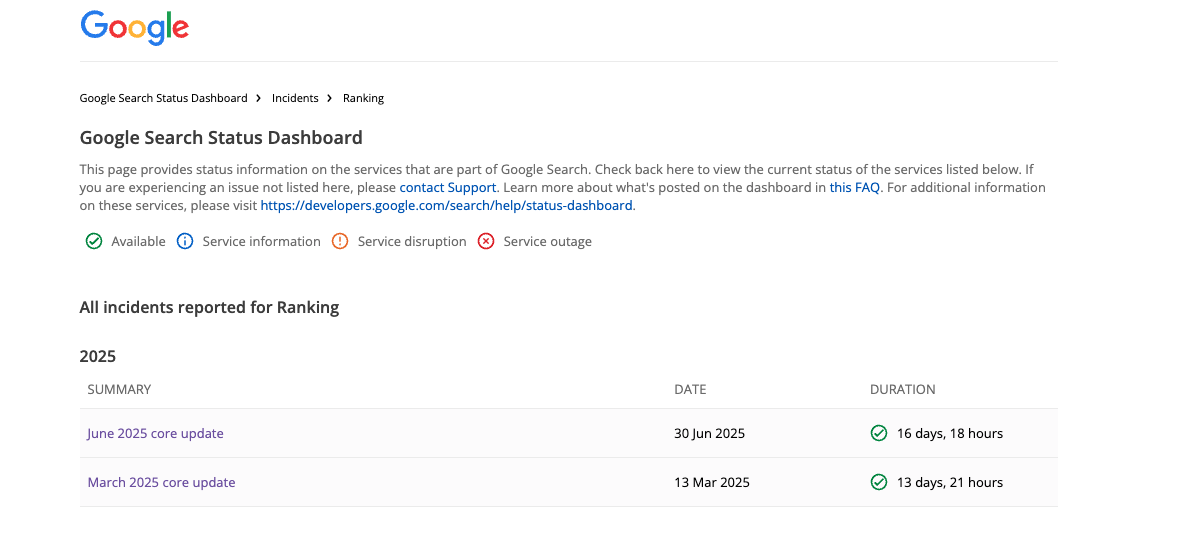The width and height of the screenshot is (1192, 545).
Task: Click the blue Service information icon
Action: [185, 242]
